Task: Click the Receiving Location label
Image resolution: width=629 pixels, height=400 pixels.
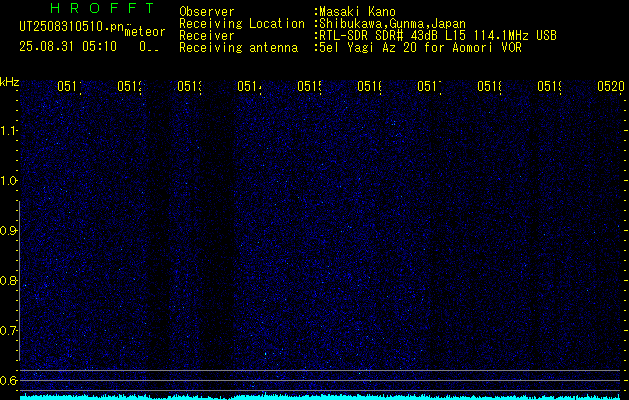Action: [242, 24]
